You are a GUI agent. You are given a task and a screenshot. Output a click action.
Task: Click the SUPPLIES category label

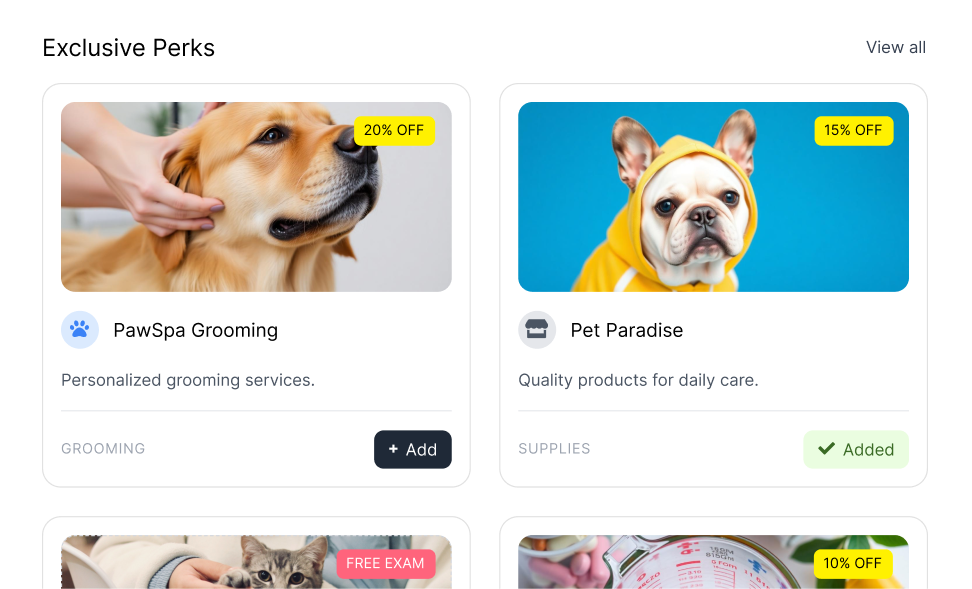(x=554, y=449)
